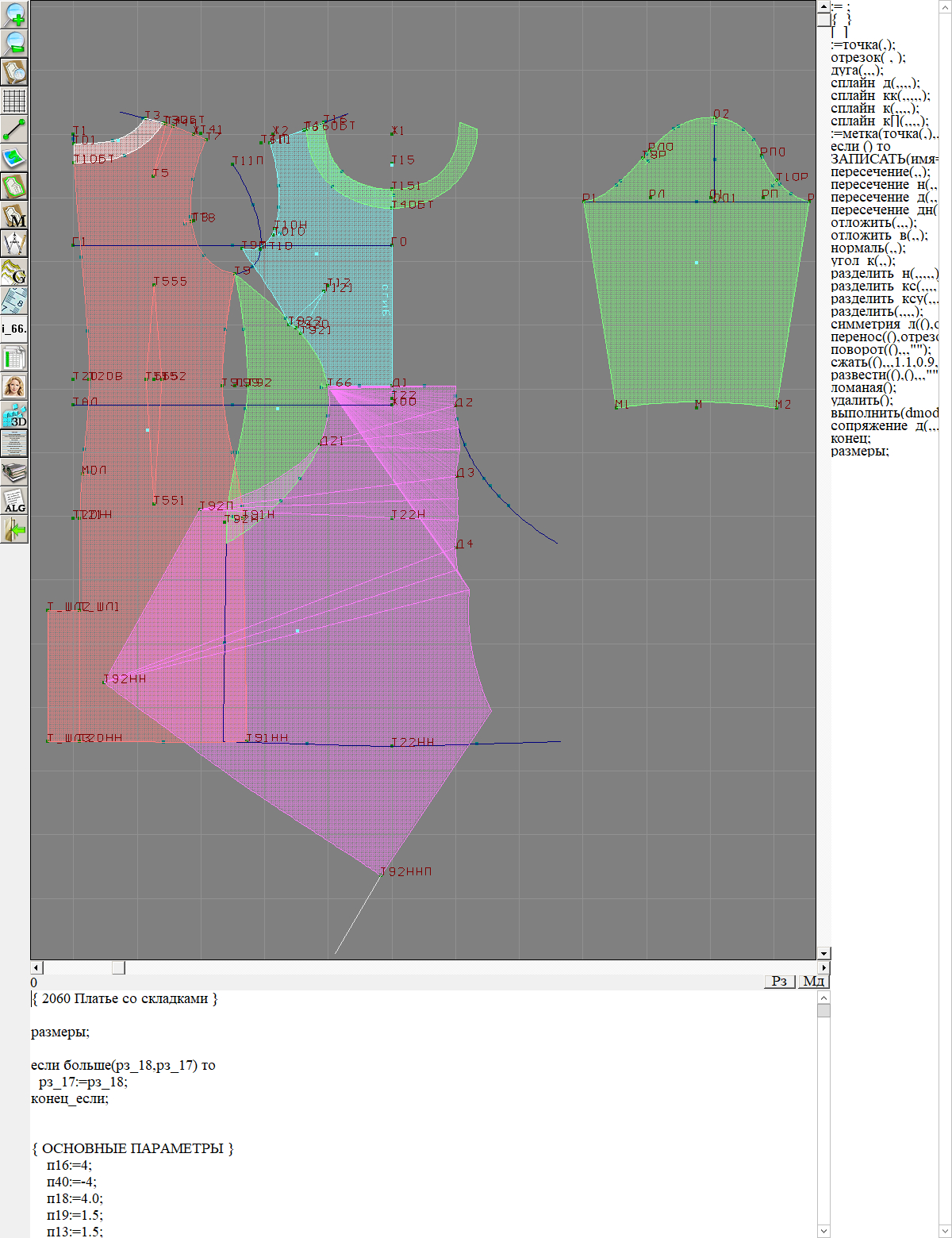952x1238 pixels.
Task: Click the zoom in magnifier icon
Action: tap(14, 14)
